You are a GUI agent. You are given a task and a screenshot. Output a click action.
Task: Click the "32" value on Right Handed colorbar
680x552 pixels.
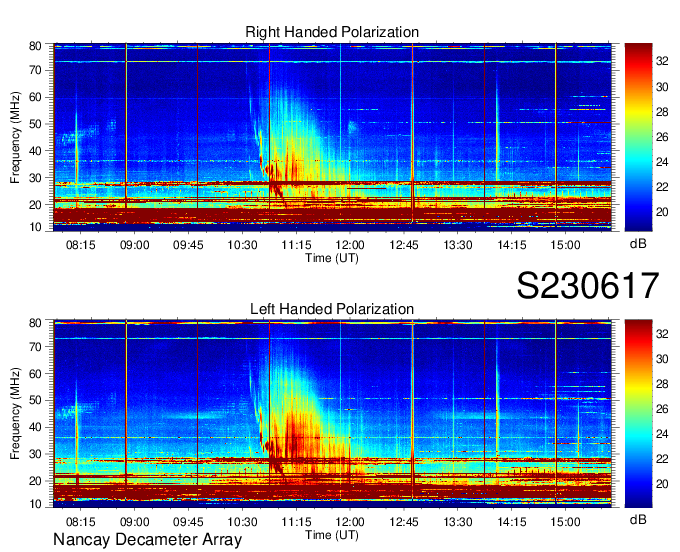click(x=662, y=62)
